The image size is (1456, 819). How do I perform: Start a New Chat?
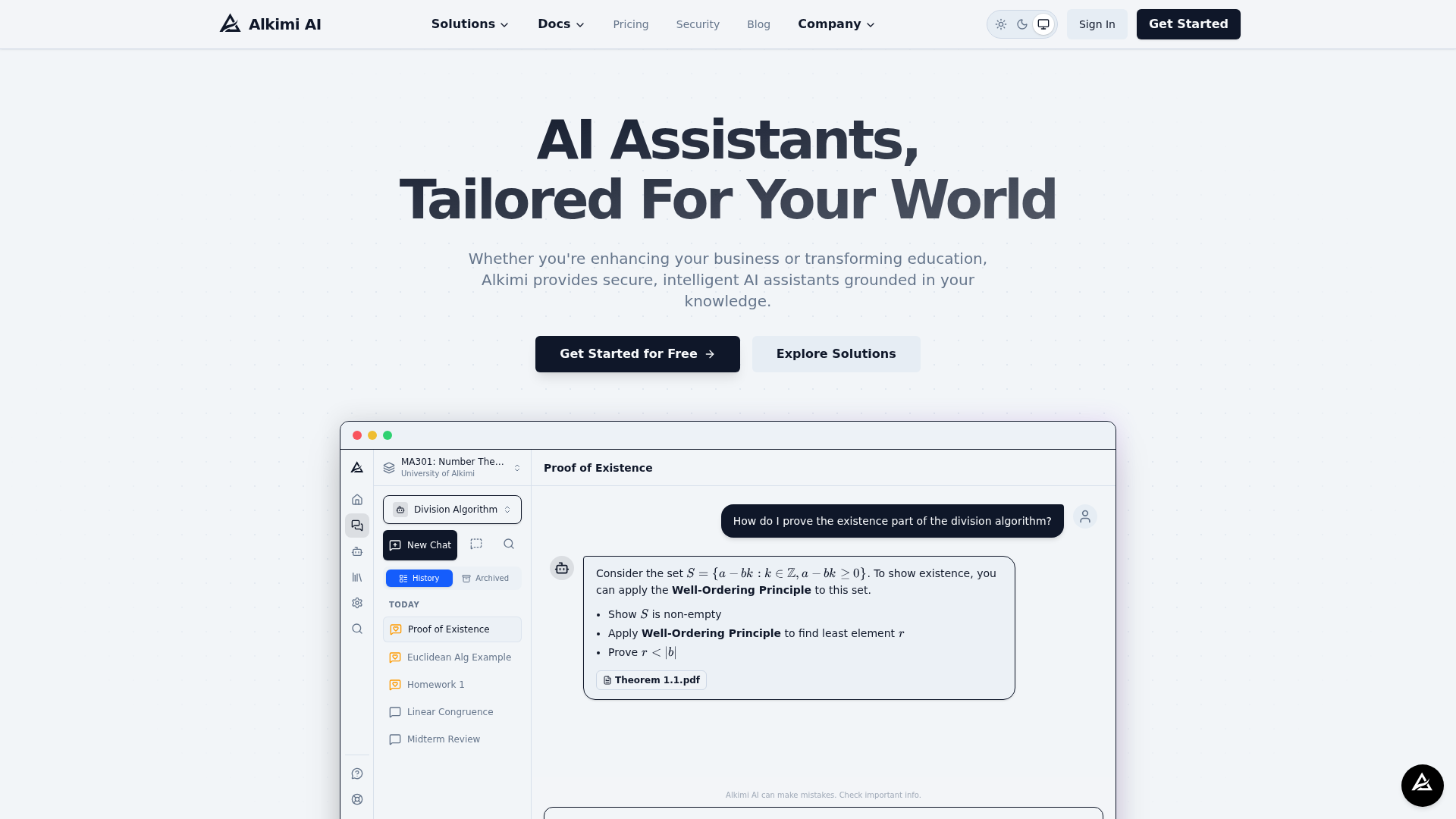pos(420,545)
